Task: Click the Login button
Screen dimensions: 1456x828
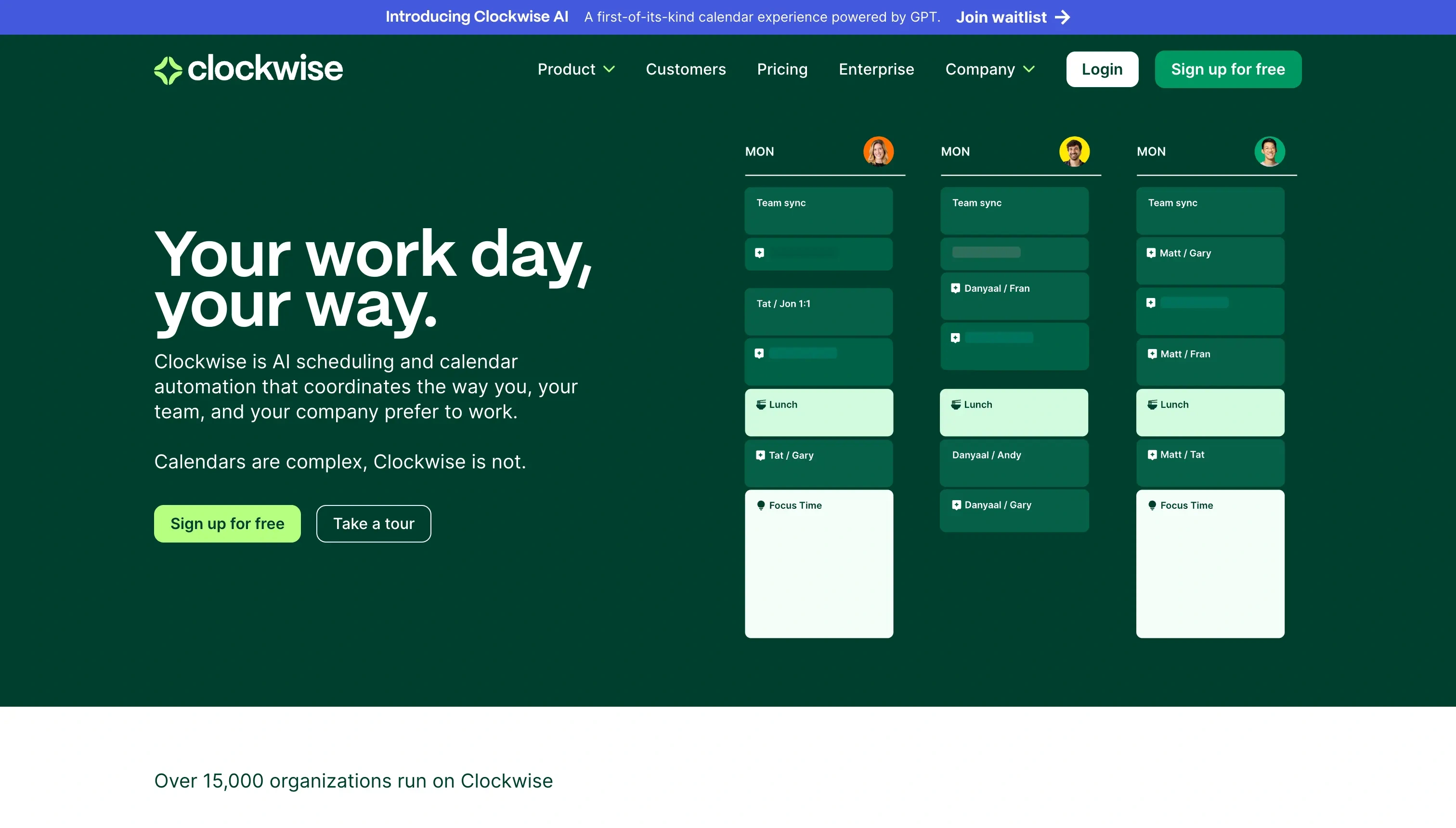Action: pos(1102,69)
